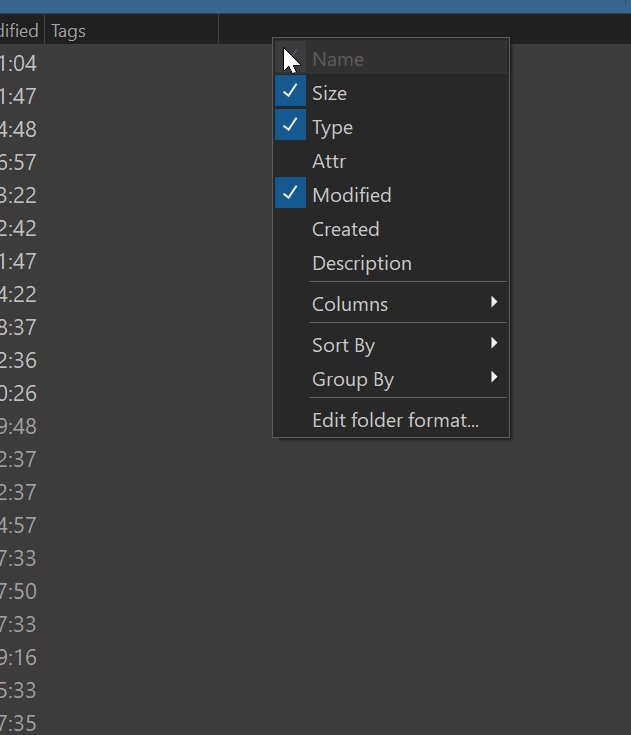631x735 pixels.
Task: Select the file row ending in 1:04
Action: click(18, 64)
